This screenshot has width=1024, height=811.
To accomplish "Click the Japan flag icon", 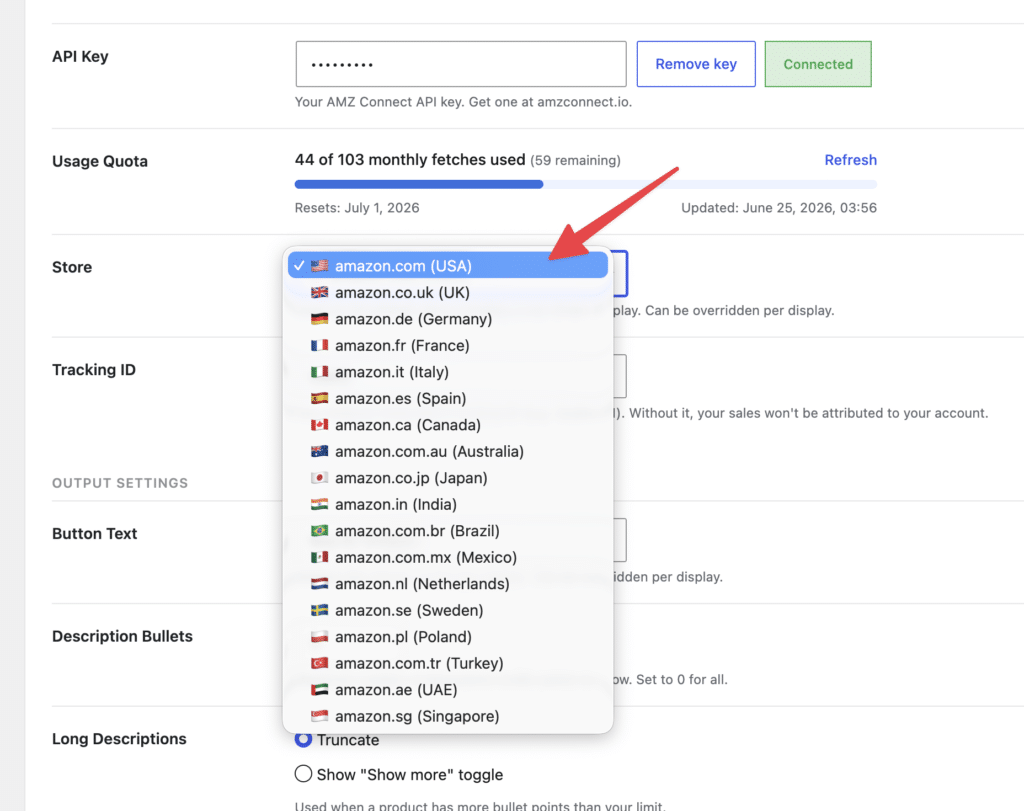I will click(319, 478).
